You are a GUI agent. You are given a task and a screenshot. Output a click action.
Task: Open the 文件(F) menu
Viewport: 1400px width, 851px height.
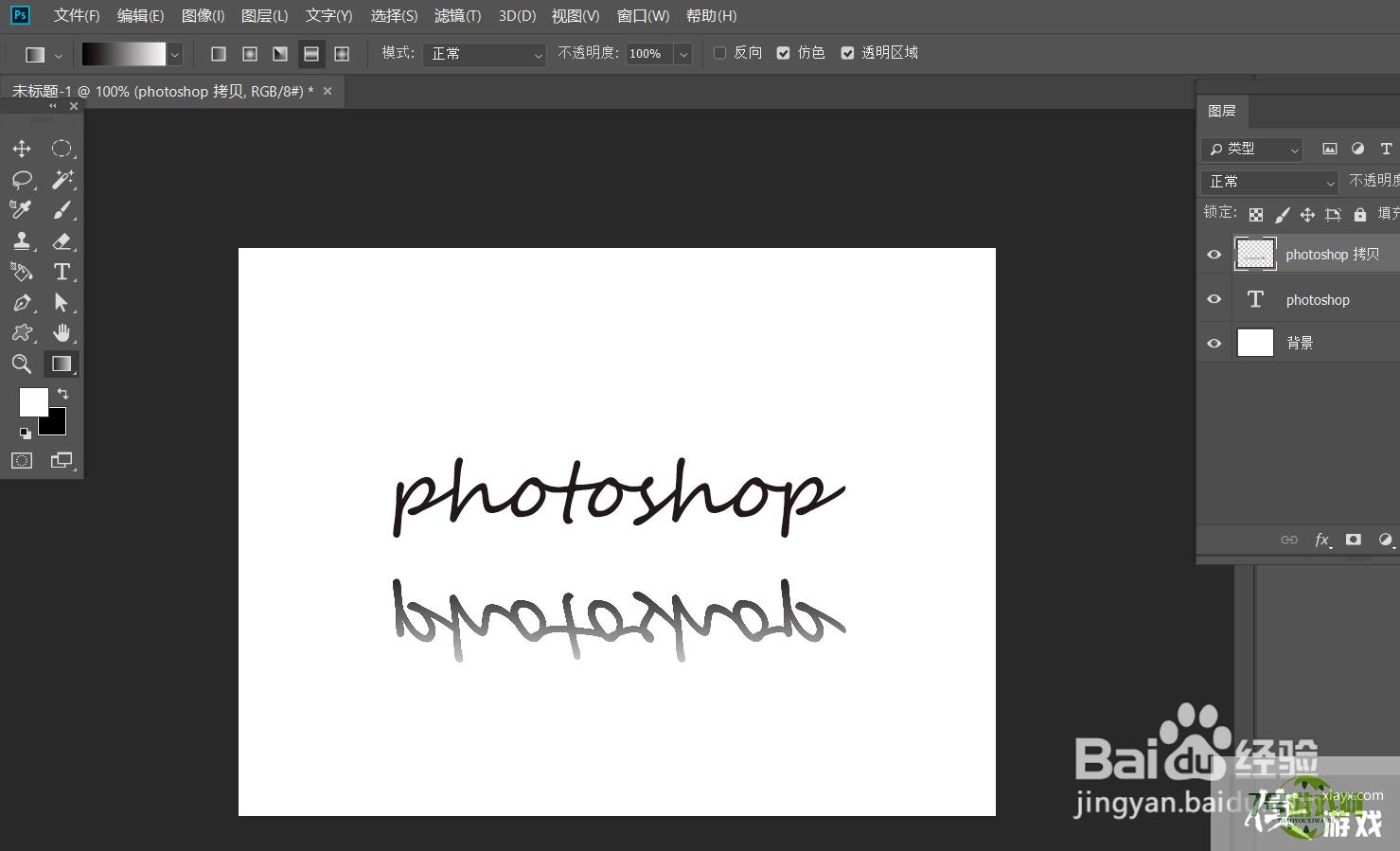point(77,16)
